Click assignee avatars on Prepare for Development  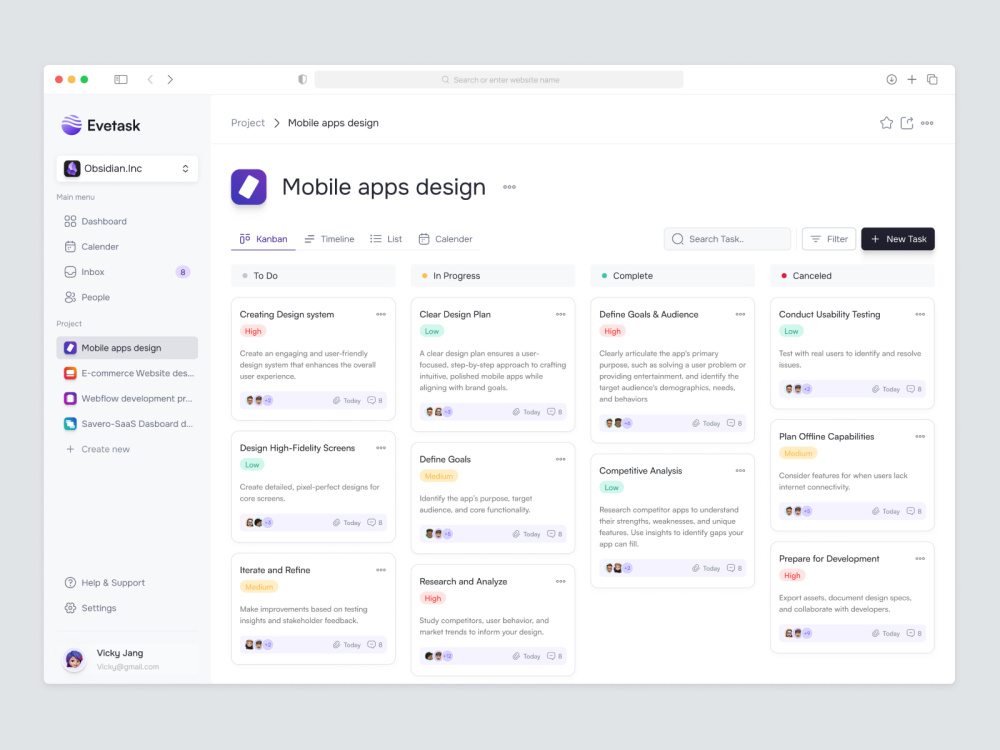(798, 633)
